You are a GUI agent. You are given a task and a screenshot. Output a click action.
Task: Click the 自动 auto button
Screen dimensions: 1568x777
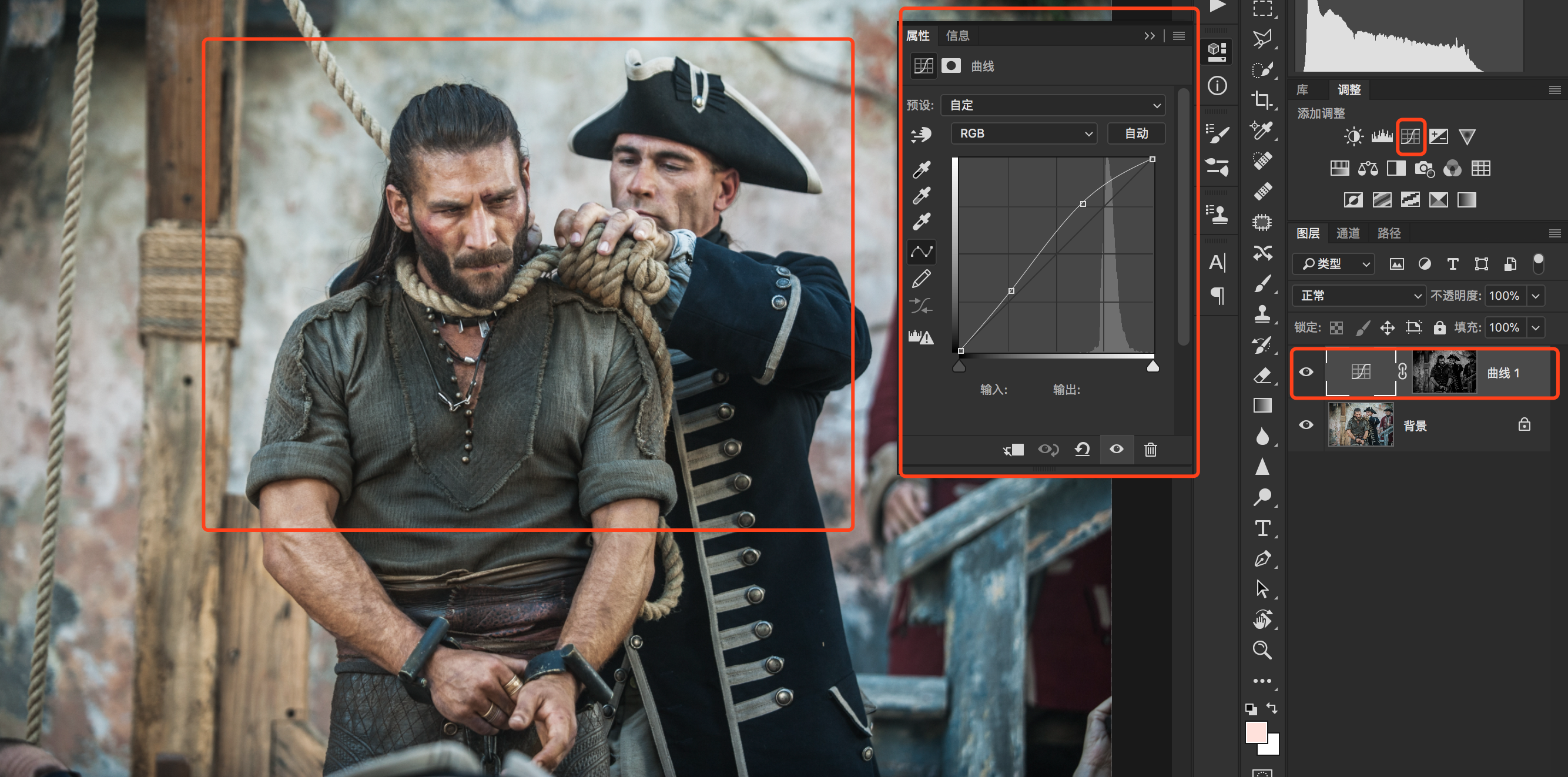(x=1137, y=133)
